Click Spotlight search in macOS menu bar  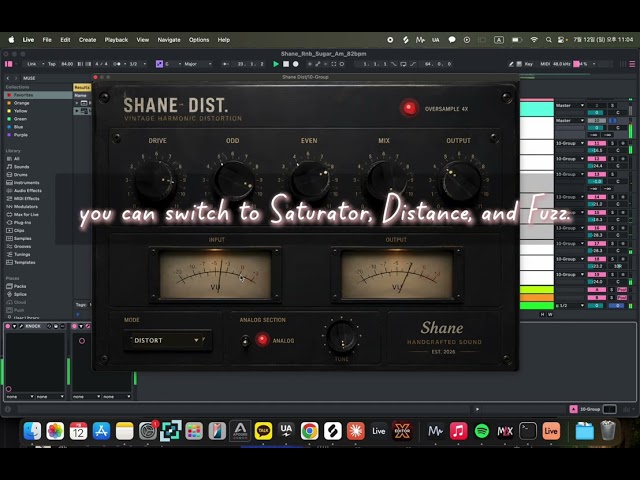(x=549, y=40)
